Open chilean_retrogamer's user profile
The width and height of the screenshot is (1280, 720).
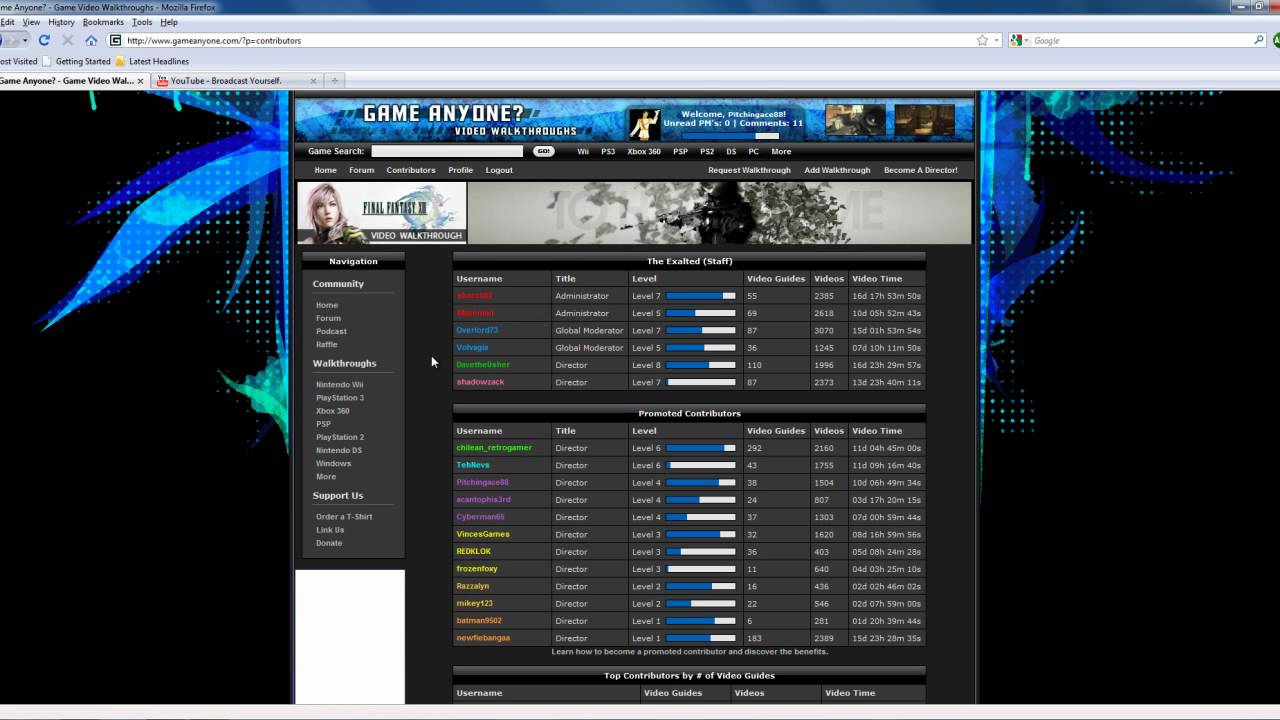494,448
